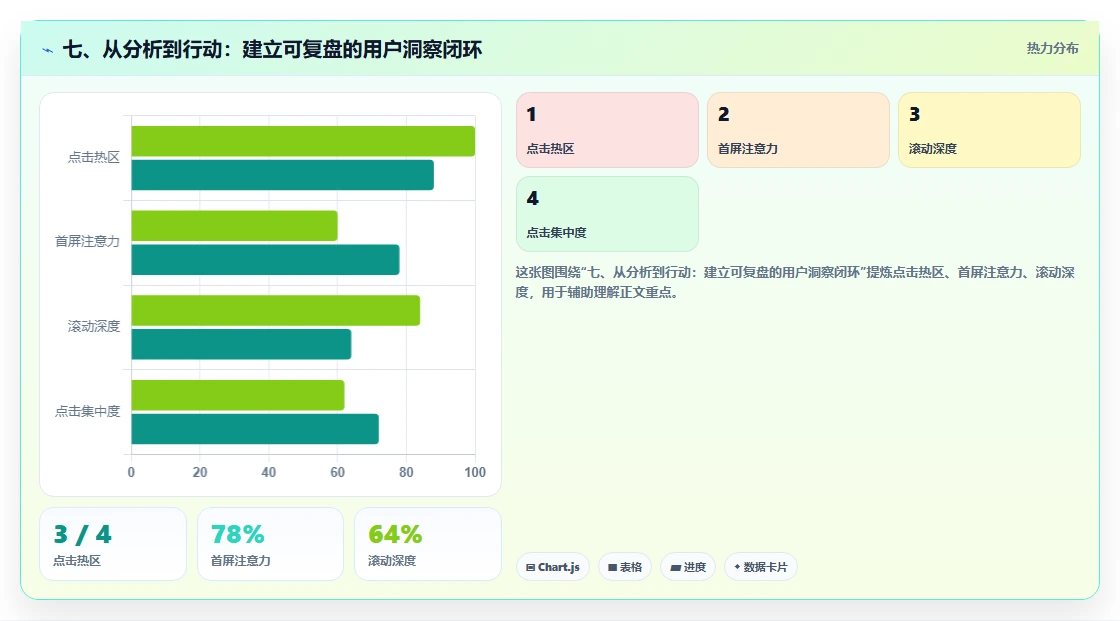The height and width of the screenshot is (621, 1120).
Task: Open card 4 点击集中度
Action: (x=607, y=214)
